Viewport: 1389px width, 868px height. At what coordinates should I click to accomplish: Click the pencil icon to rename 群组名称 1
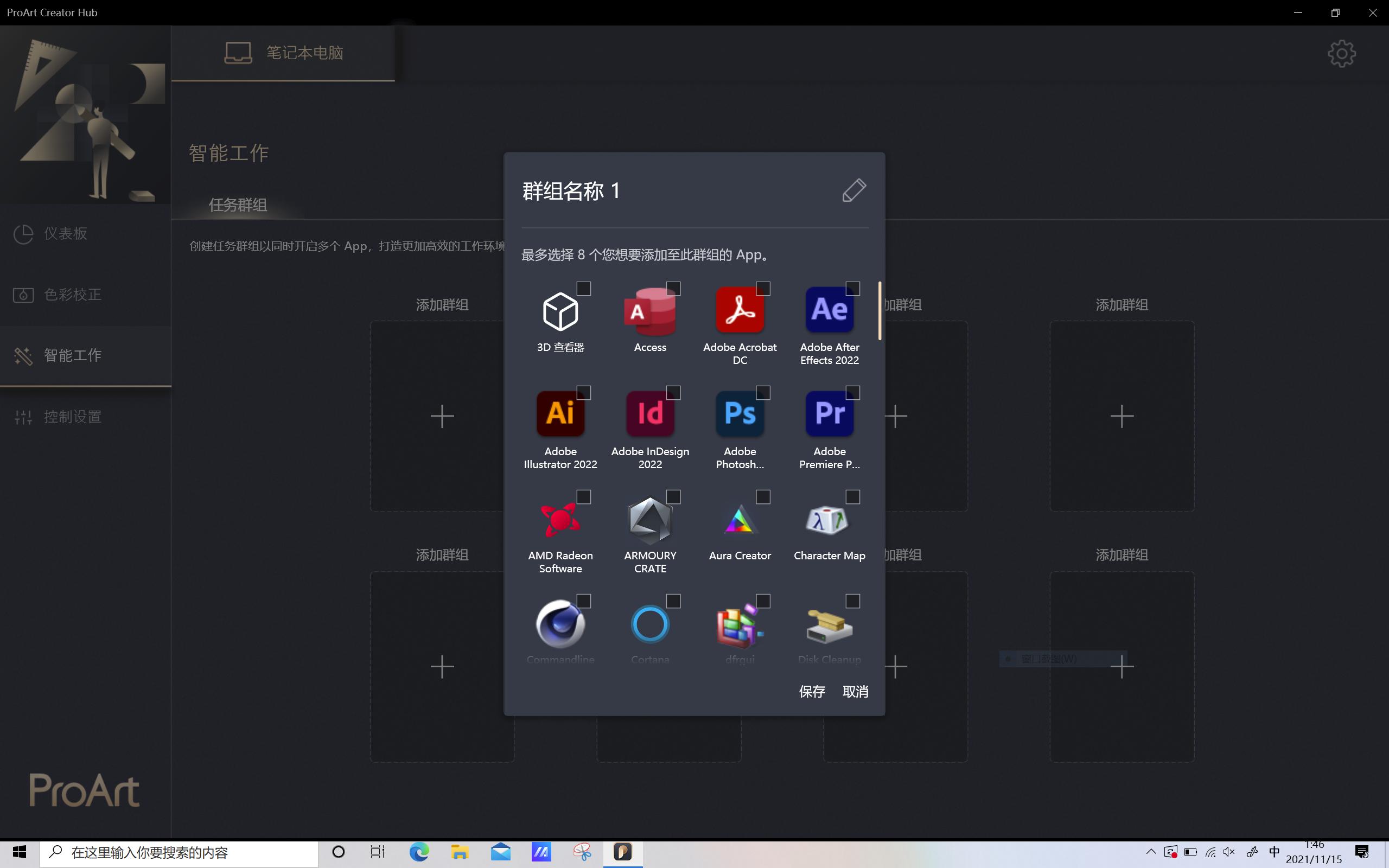pyautogui.click(x=853, y=190)
